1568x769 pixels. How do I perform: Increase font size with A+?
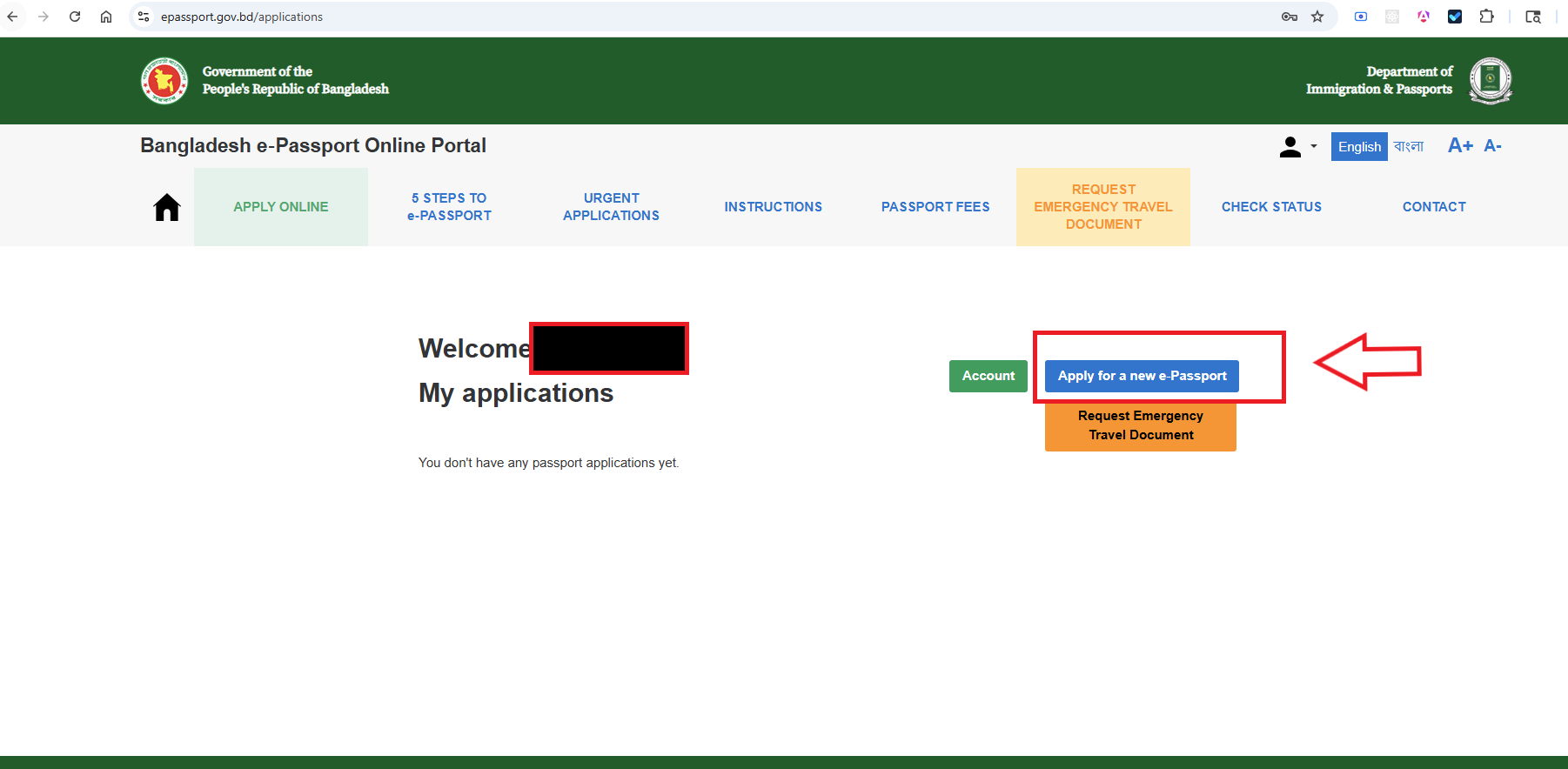(1460, 146)
